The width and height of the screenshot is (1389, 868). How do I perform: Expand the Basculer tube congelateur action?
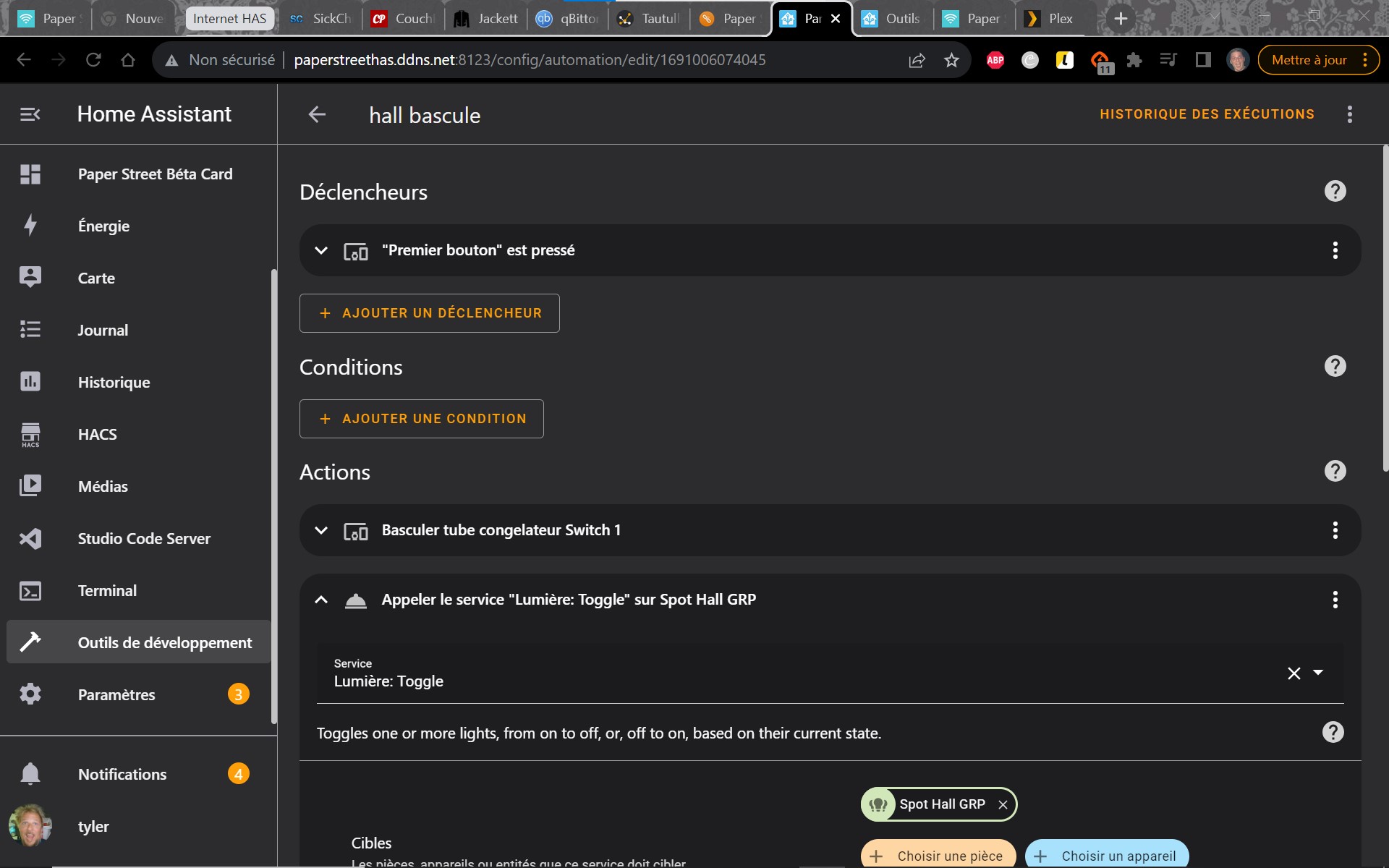click(321, 530)
